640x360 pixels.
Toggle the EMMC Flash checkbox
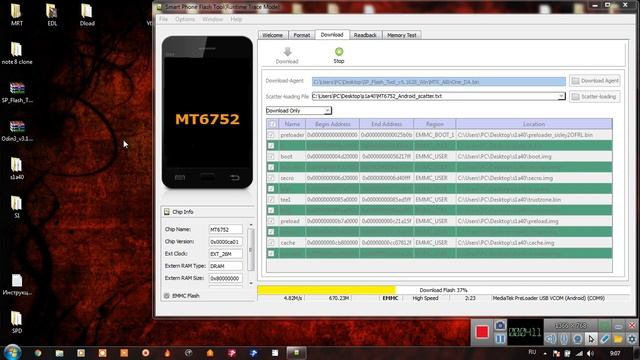(x=167, y=296)
